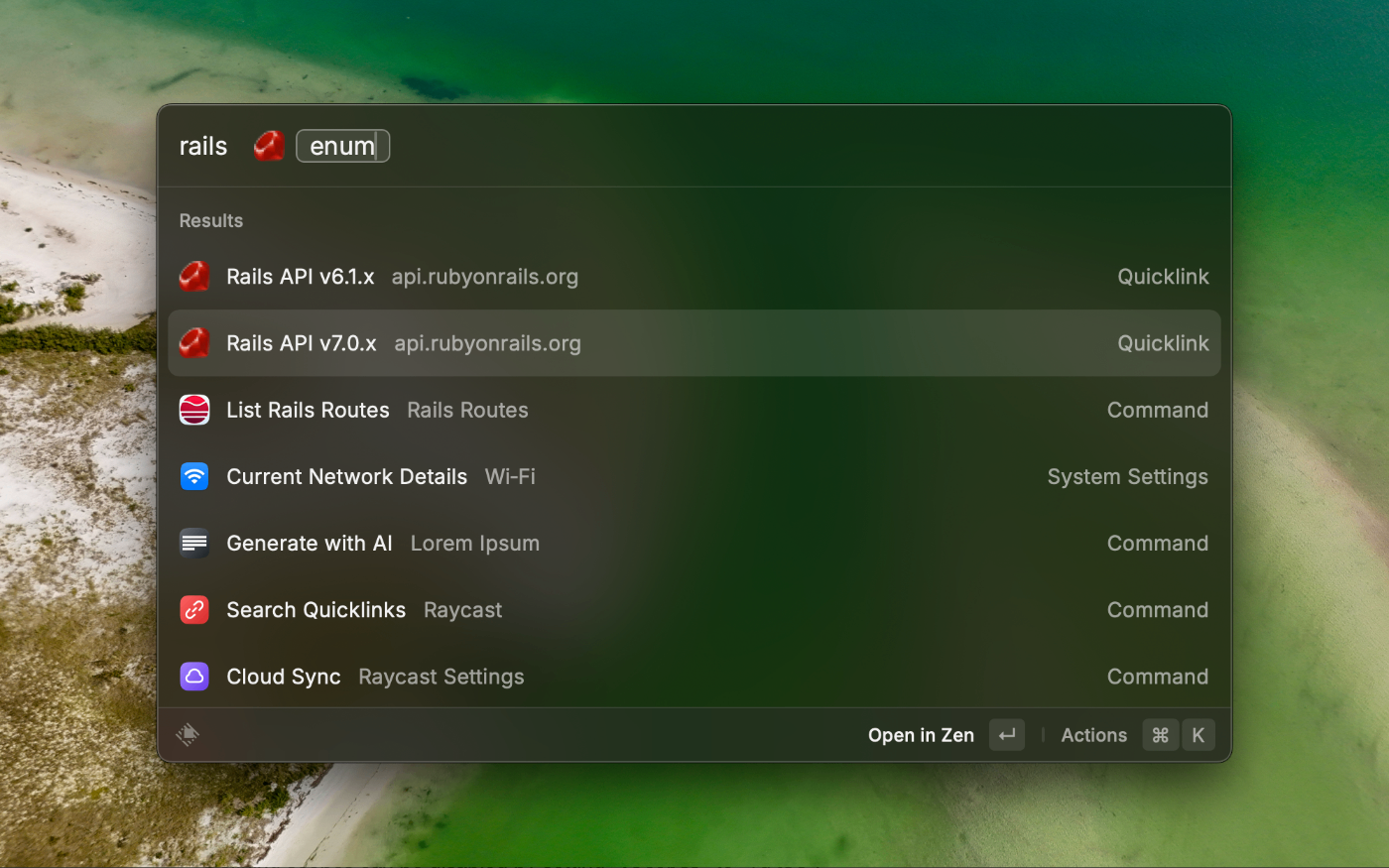Viewport: 1389px width, 868px height.
Task: Select the Generate with AI command
Action: click(x=694, y=543)
